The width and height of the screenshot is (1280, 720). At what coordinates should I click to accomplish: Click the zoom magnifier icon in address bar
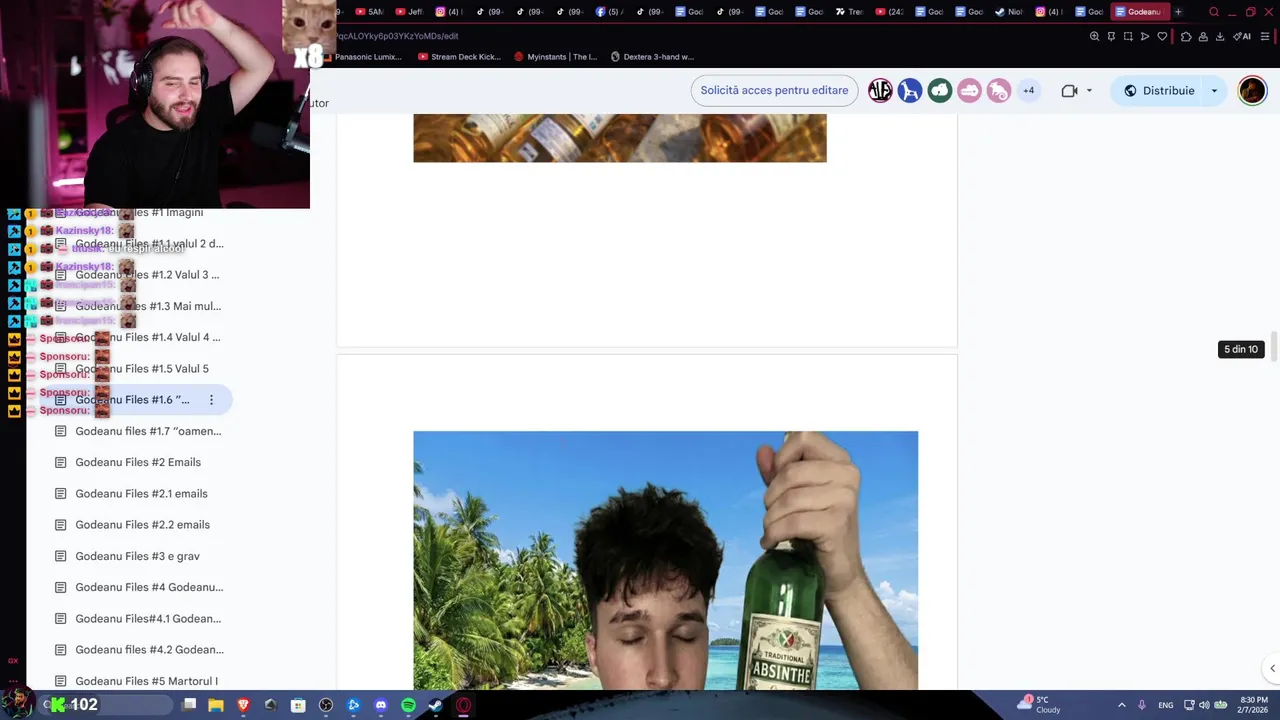point(1095,36)
